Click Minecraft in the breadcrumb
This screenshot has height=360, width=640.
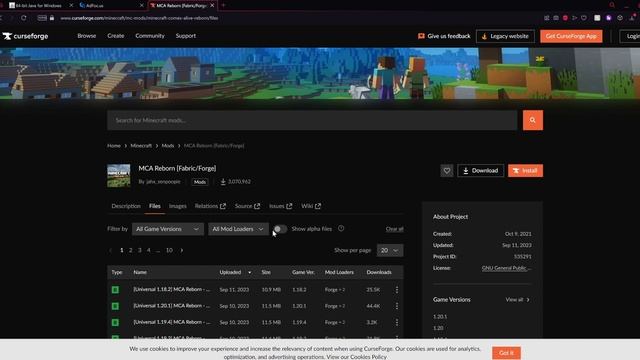coord(141,146)
